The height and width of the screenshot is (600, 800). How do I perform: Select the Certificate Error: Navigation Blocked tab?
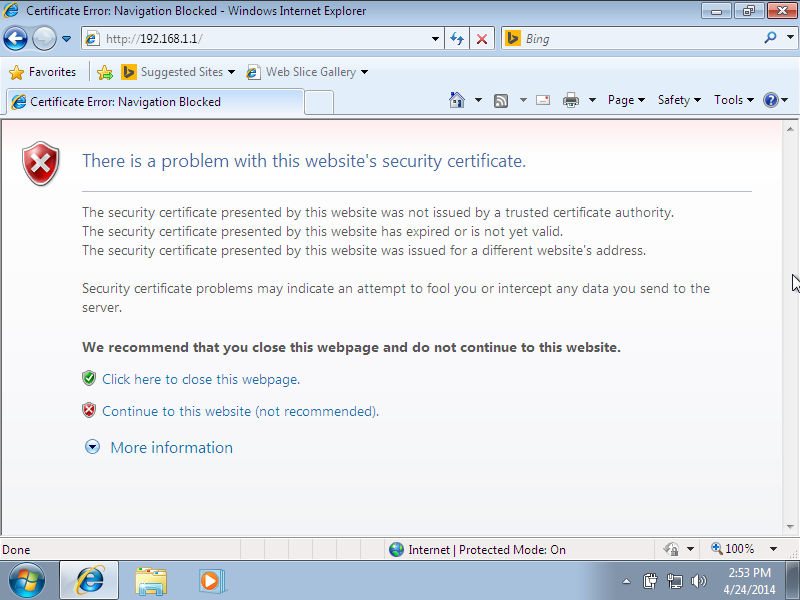[x=155, y=102]
